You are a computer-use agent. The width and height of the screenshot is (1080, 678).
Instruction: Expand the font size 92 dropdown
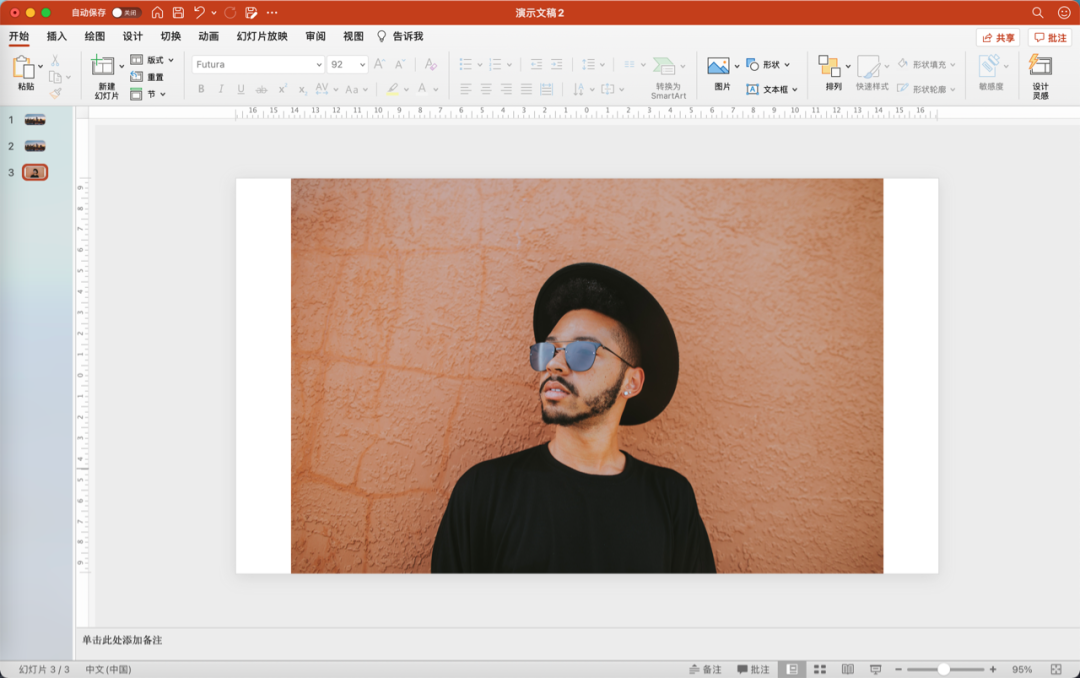click(362, 64)
